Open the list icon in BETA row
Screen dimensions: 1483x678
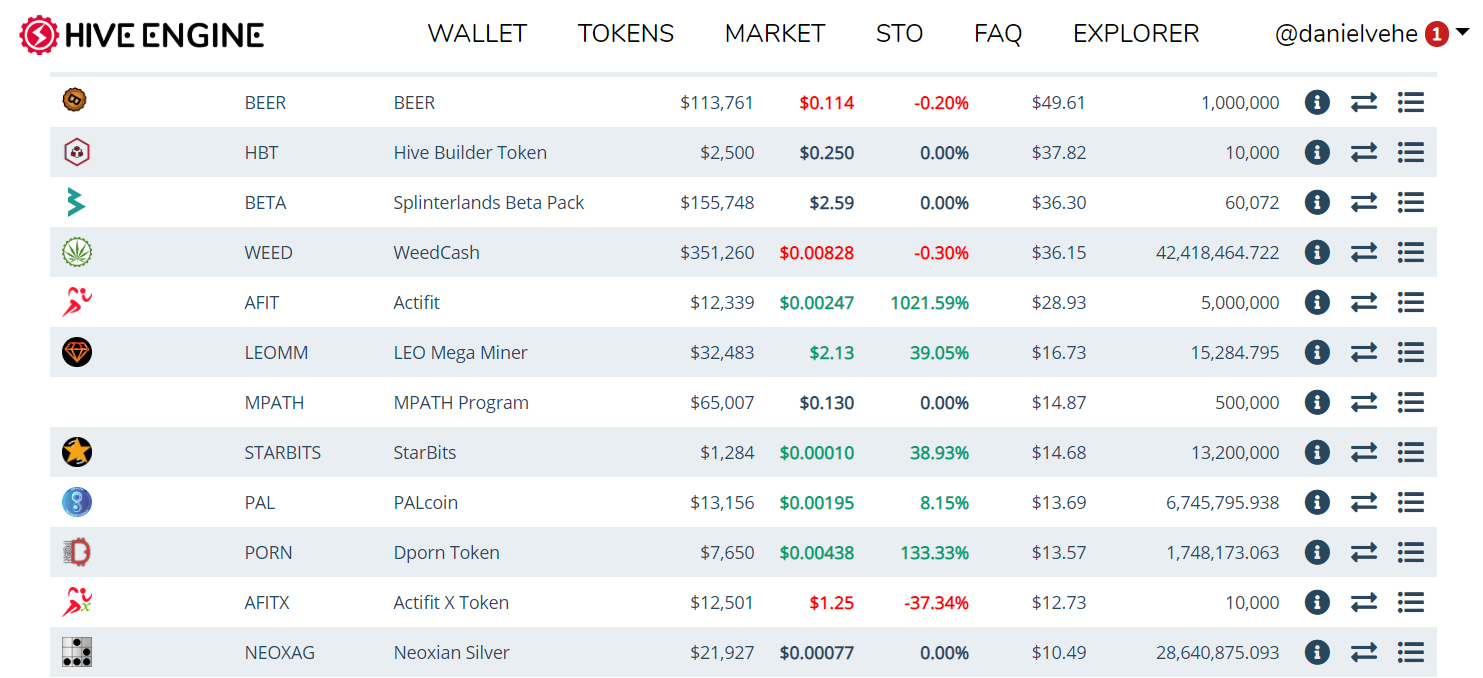(1411, 202)
